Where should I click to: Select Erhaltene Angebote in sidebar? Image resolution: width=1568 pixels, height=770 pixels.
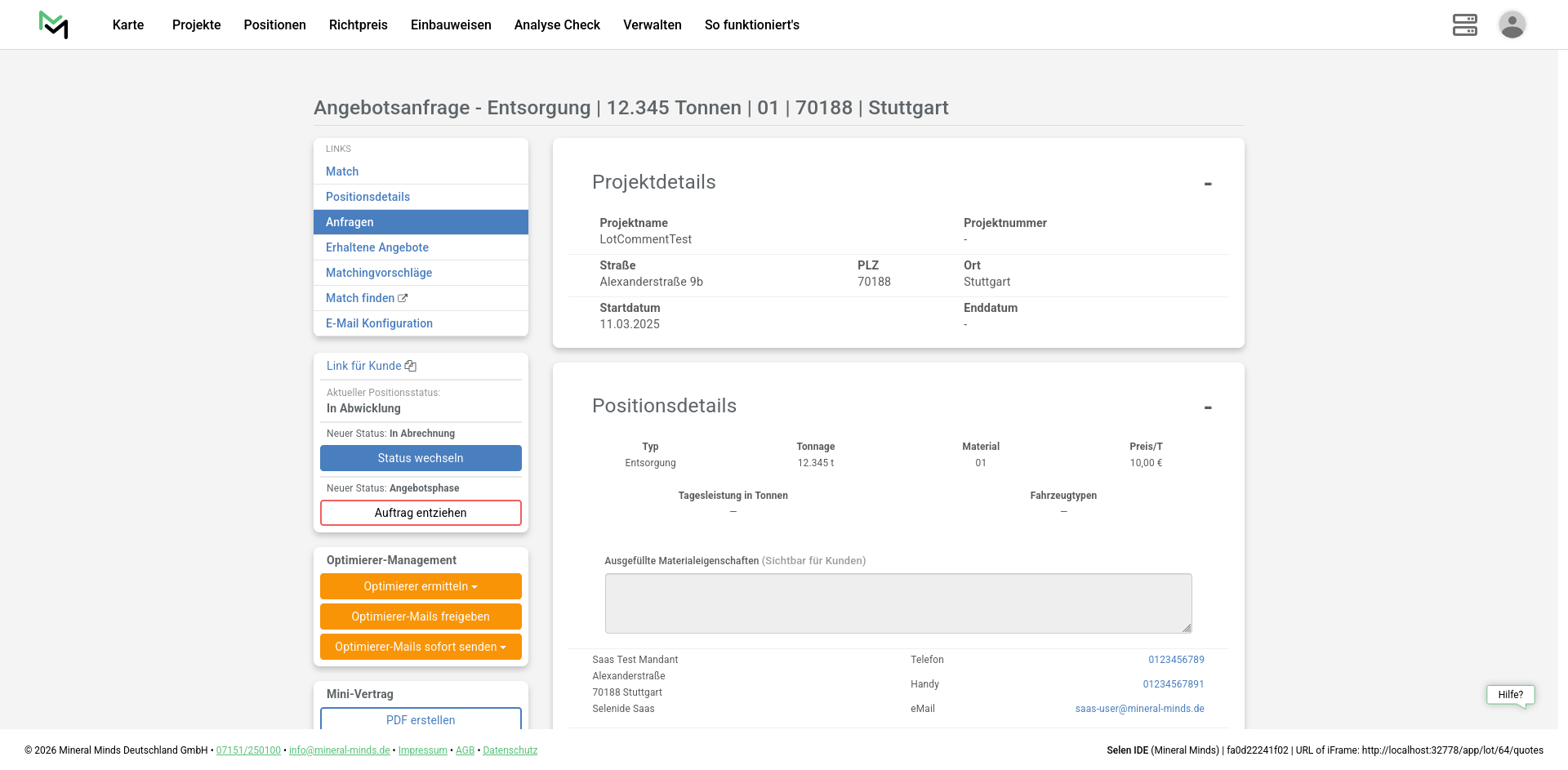pyautogui.click(x=377, y=247)
